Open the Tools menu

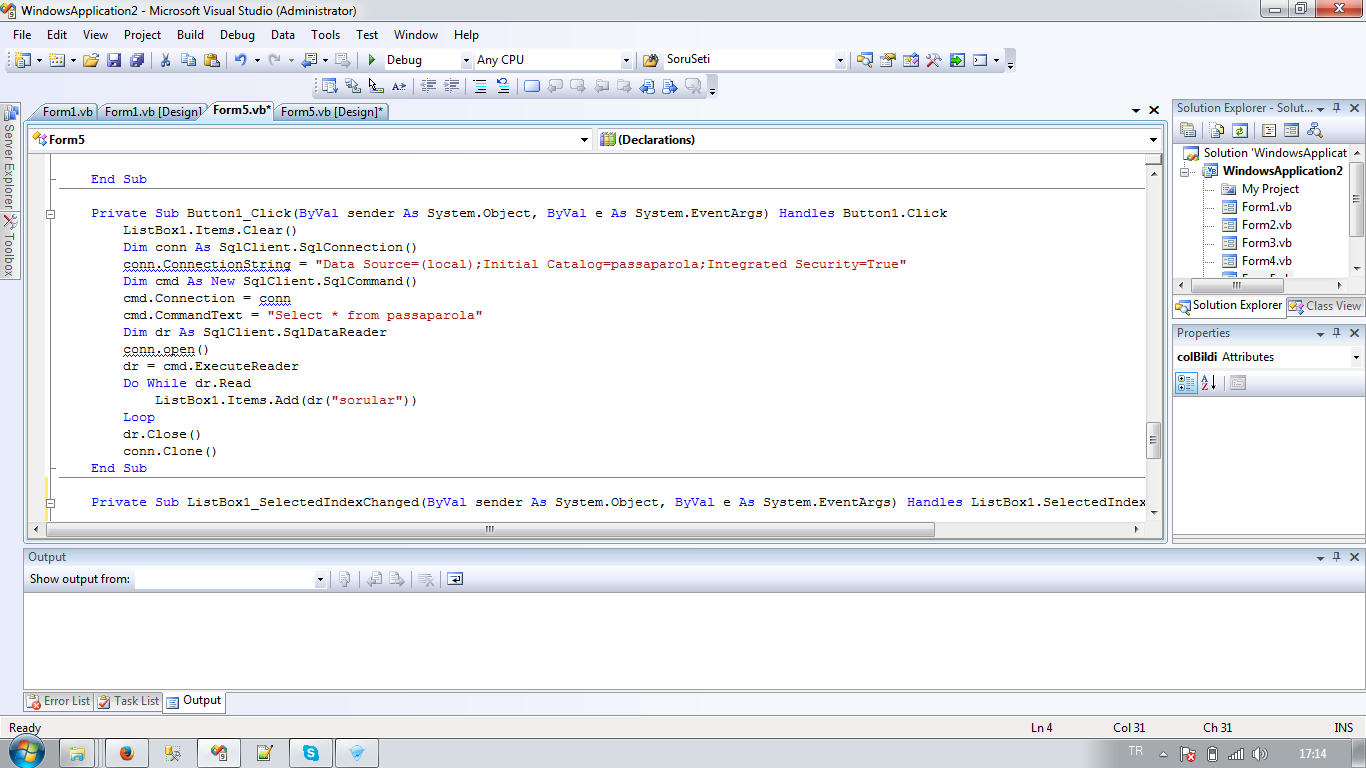pyautogui.click(x=325, y=34)
